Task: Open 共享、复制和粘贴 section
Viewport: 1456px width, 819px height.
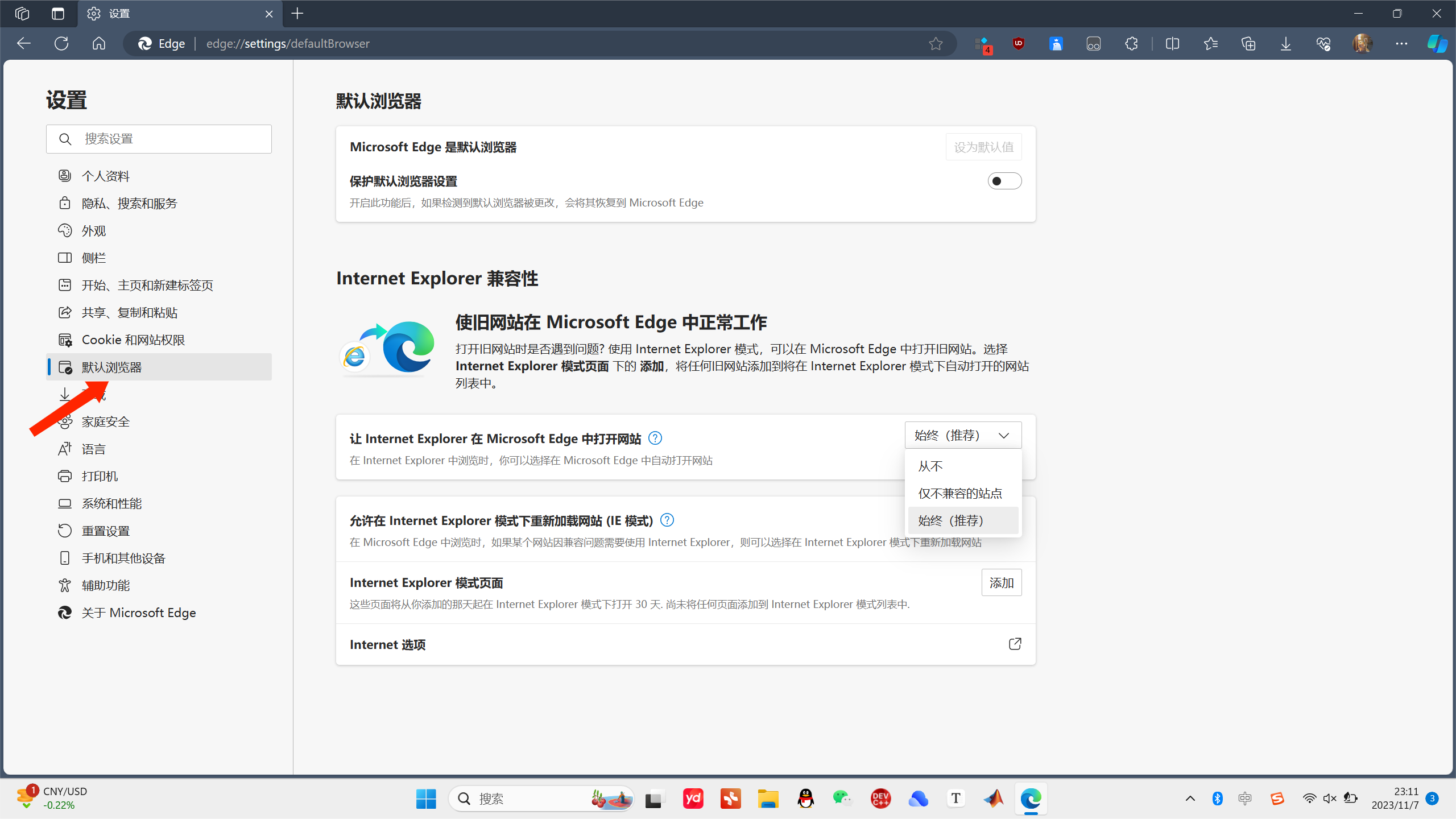Action: coord(159,312)
